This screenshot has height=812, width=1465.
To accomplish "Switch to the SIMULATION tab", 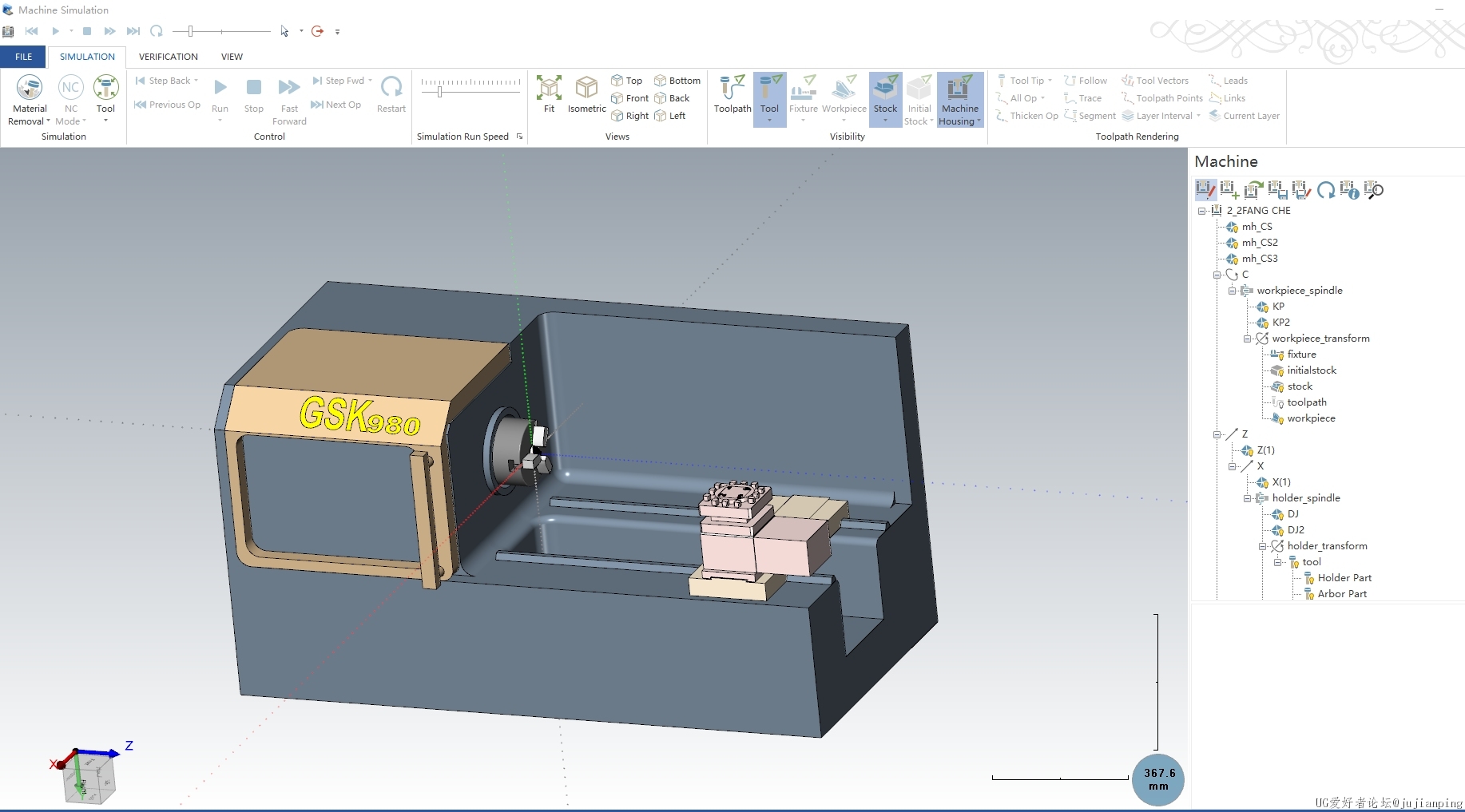I will pos(87,57).
